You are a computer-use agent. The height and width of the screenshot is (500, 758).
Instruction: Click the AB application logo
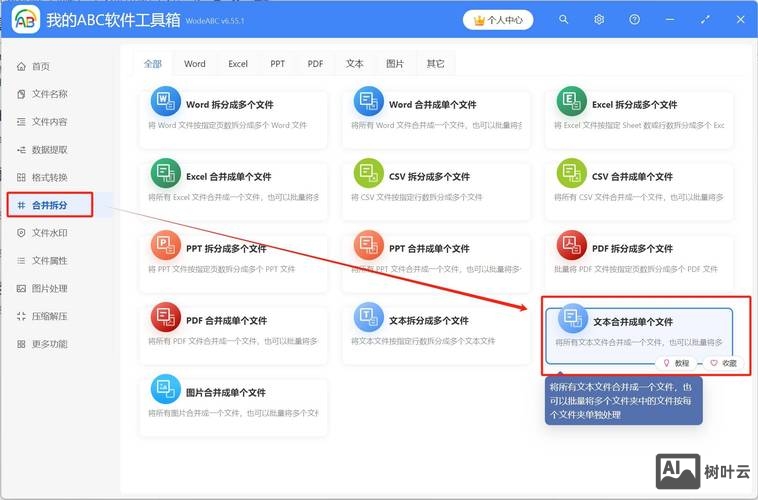(26, 19)
